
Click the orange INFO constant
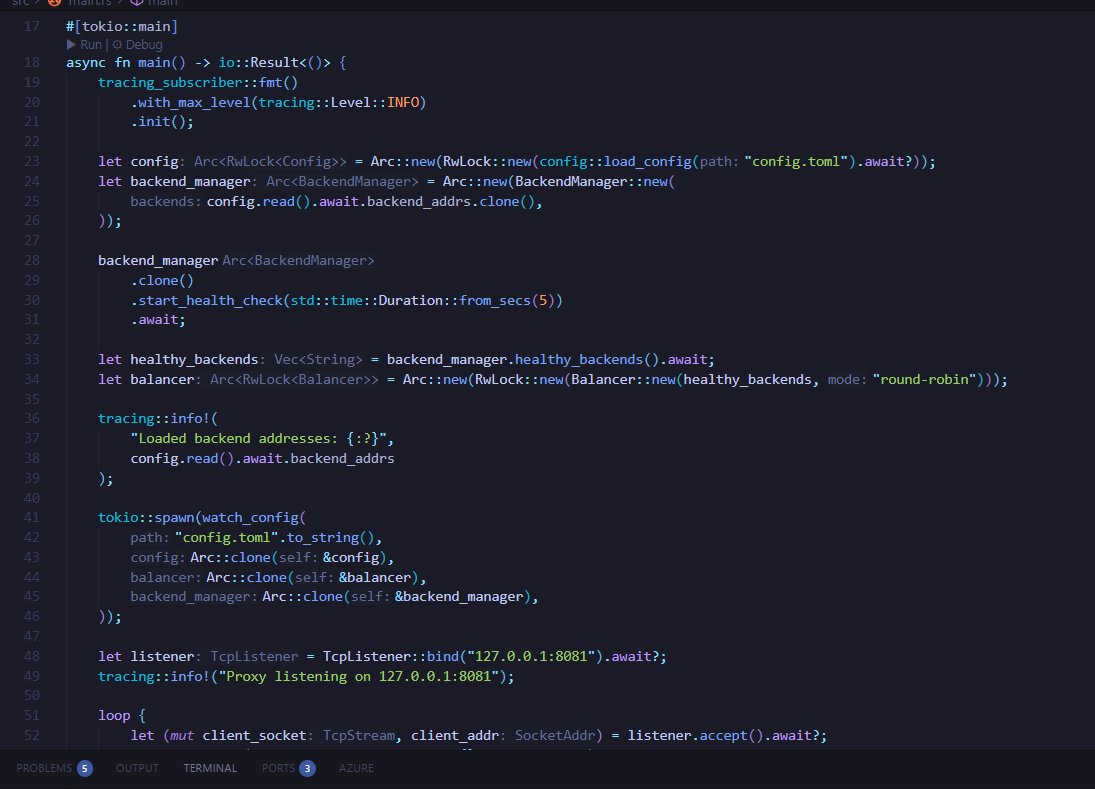click(x=403, y=102)
